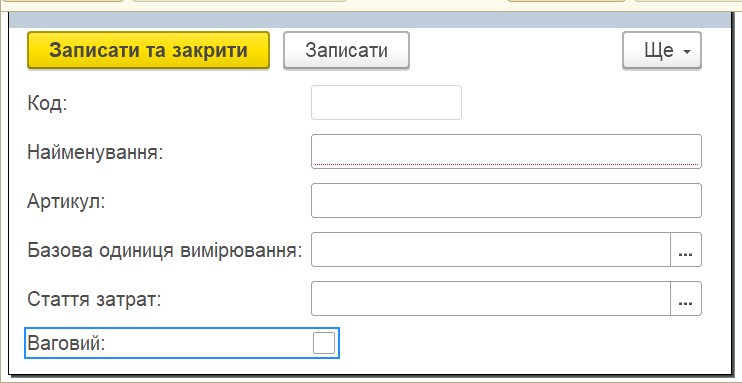The image size is (742, 383).
Task: Click the 'Базова одиниця вимірювання:' label
Action: (x=165, y=250)
